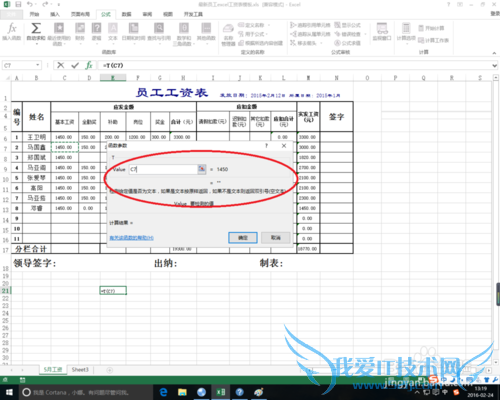The width and height of the screenshot is (500, 400).
Task: Click the Undo arrow in quick access toolbar
Action: pyautogui.click(x=30, y=4)
